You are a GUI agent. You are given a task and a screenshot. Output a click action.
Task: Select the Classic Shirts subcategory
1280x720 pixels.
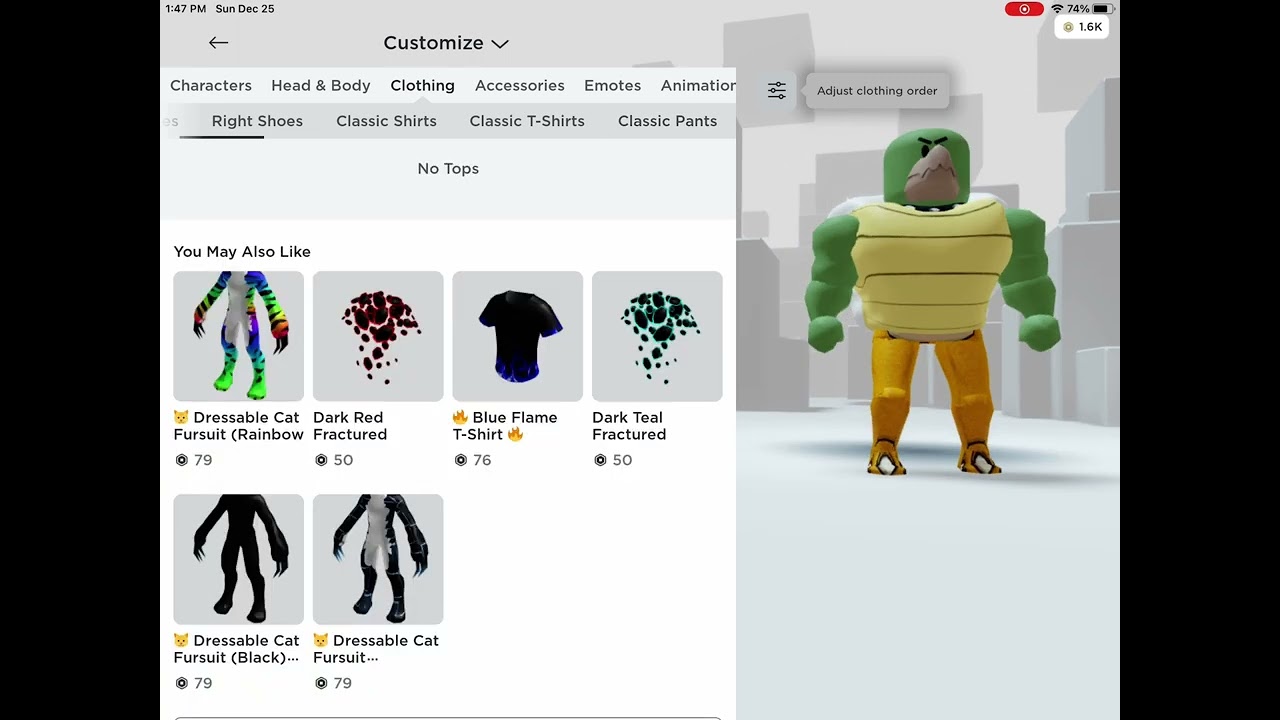[386, 121]
